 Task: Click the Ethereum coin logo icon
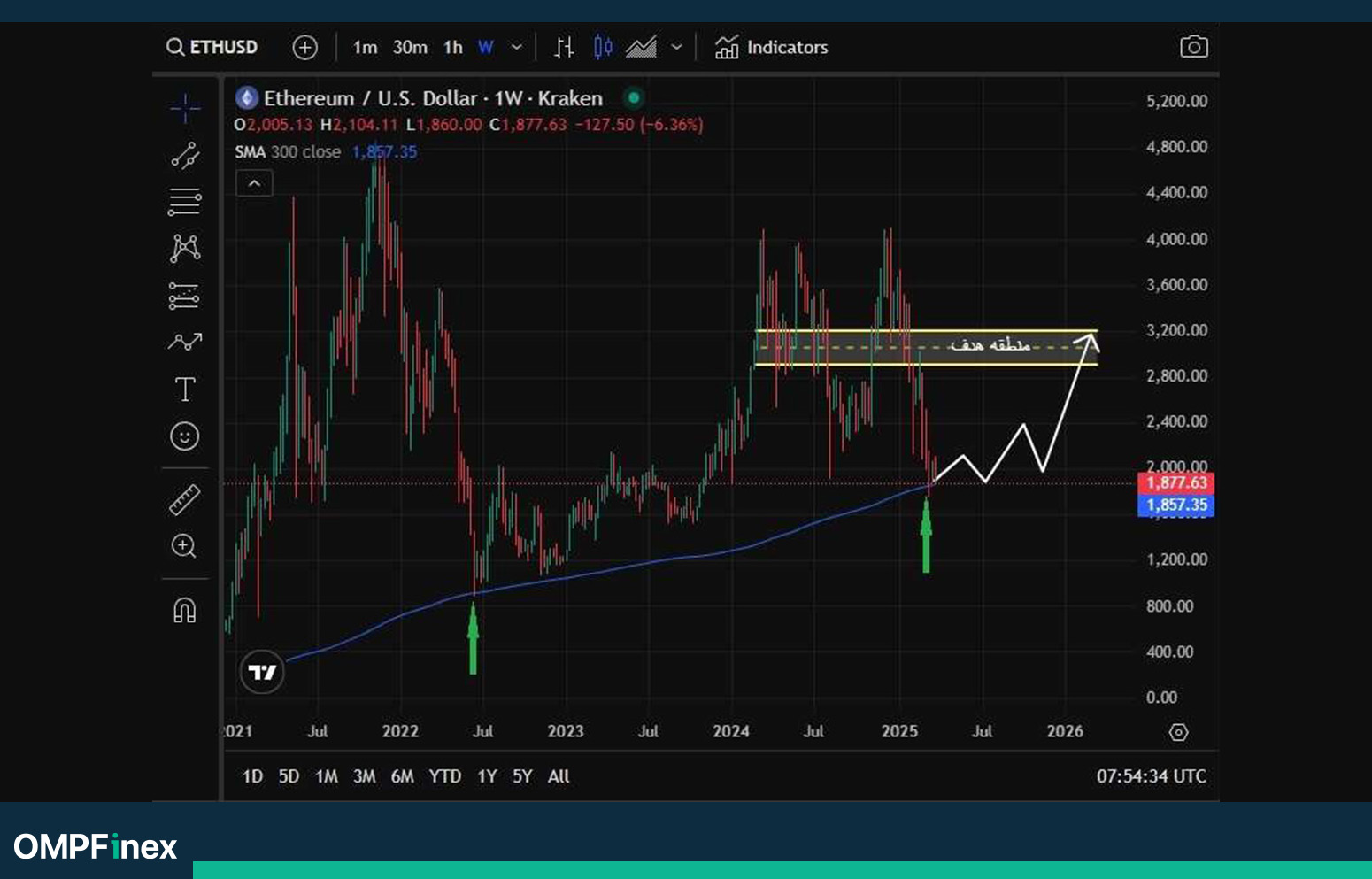[246, 98]
